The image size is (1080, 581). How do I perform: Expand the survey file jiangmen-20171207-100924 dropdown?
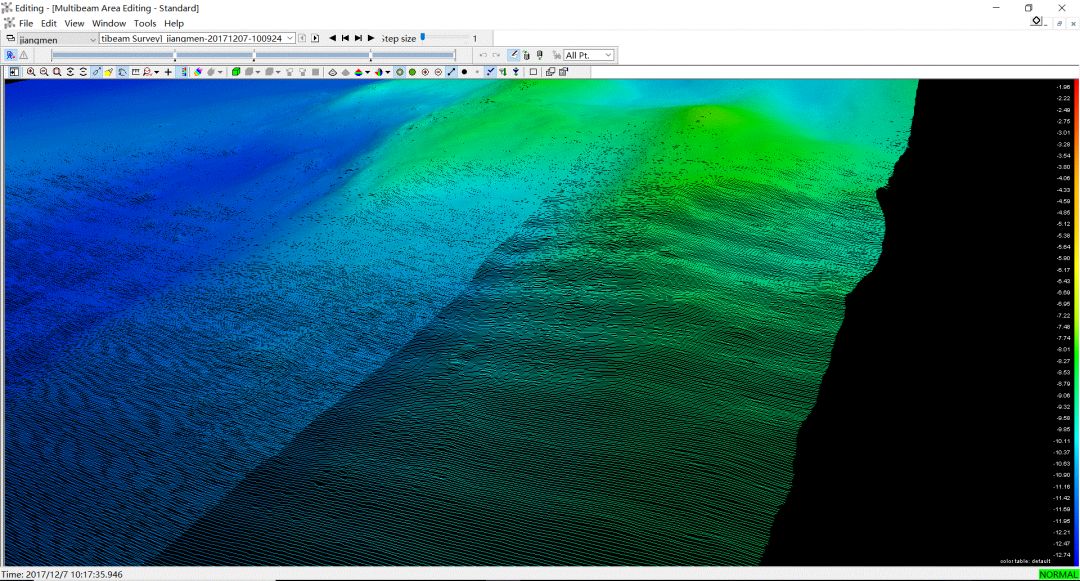click(x=290, y=38)
